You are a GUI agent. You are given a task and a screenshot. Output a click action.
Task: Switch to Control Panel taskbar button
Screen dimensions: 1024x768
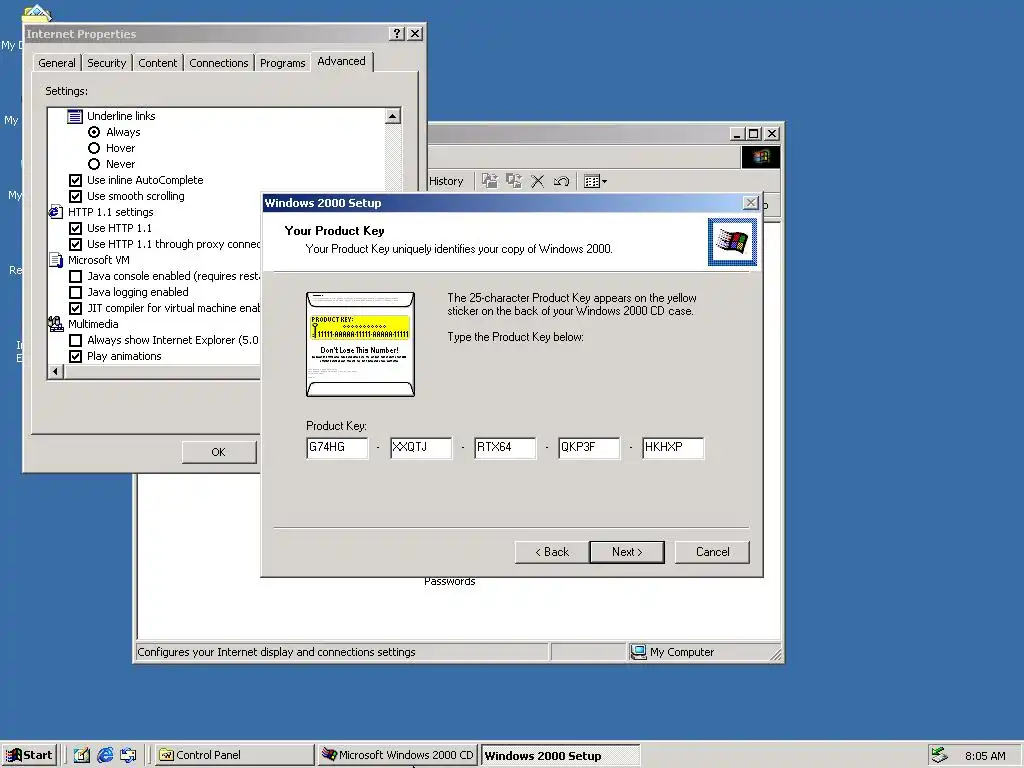click(232, 755)
